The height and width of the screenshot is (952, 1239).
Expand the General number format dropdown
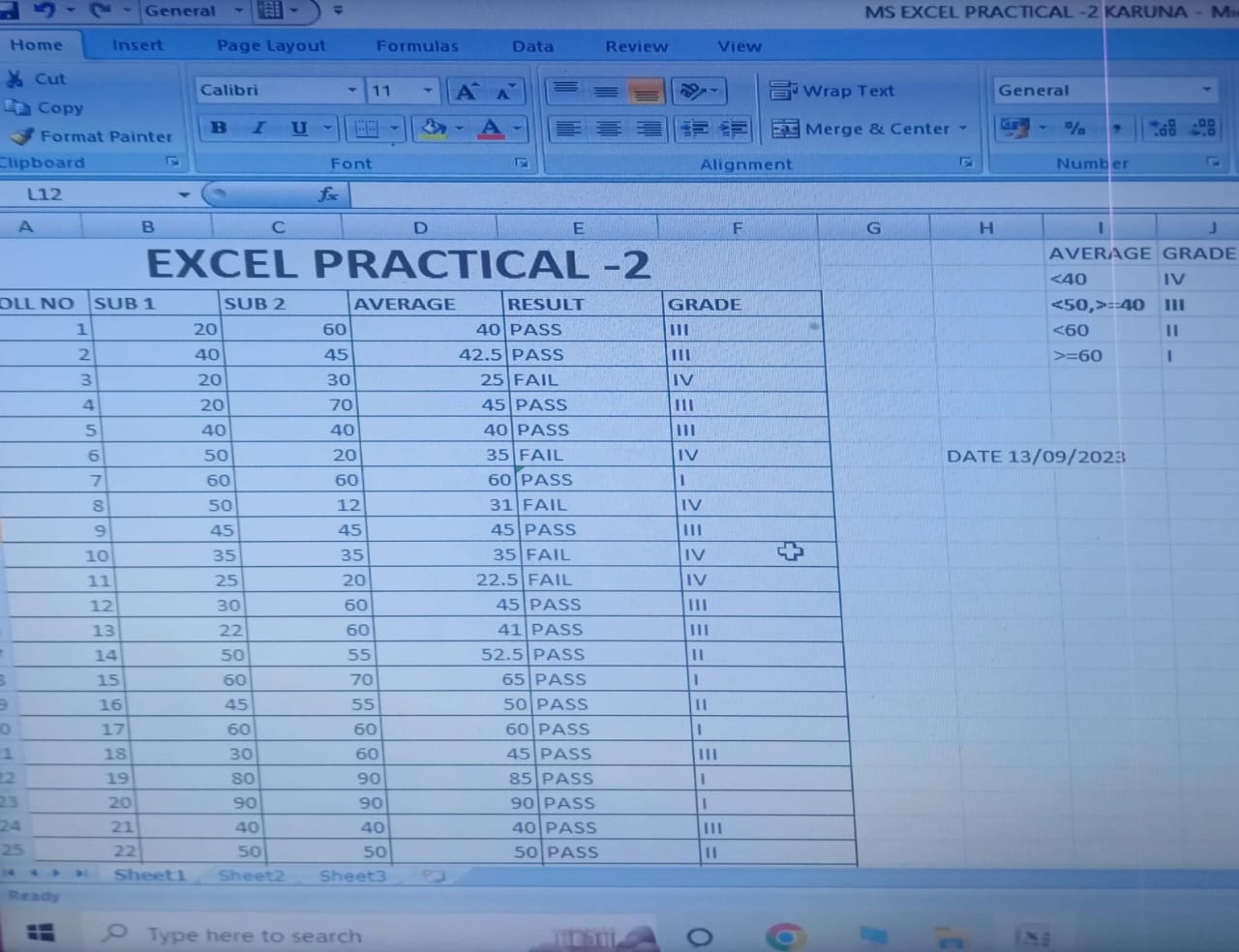tap(1206, 90)
